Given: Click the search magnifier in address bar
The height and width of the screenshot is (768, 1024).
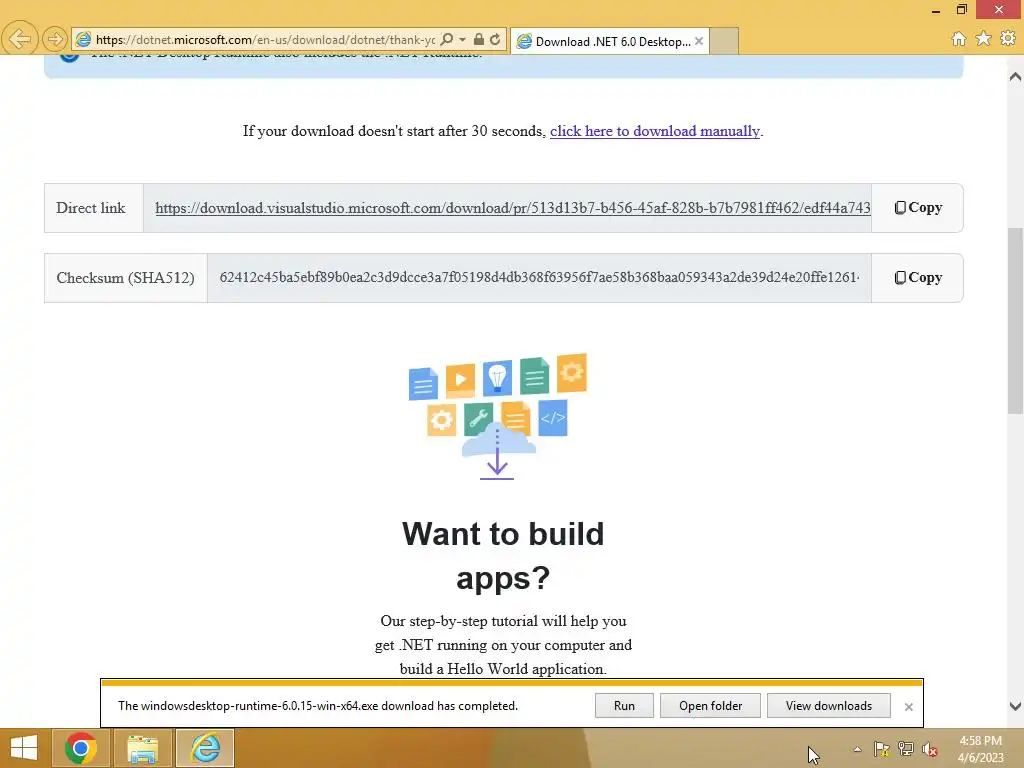Looking at the screenshot, I should click(447, 39).
